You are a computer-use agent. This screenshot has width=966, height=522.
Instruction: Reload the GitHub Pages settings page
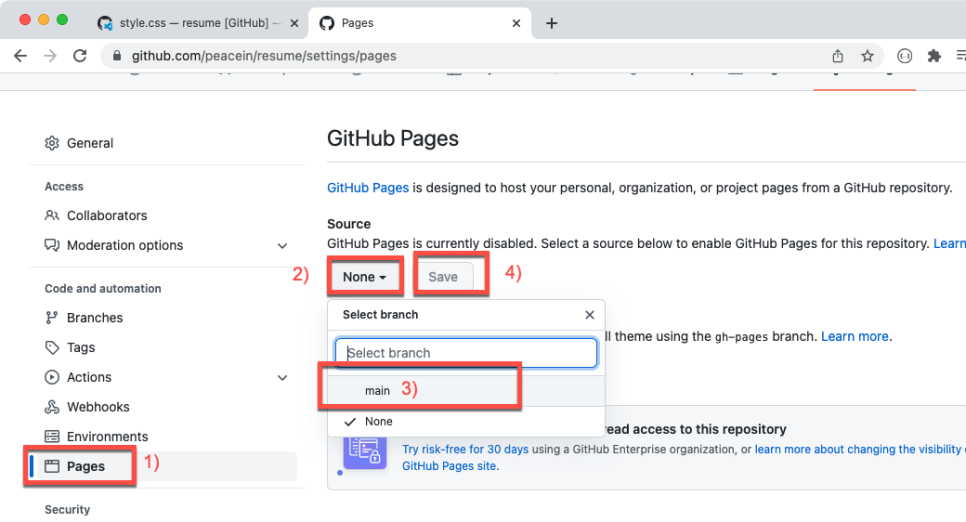80,56
